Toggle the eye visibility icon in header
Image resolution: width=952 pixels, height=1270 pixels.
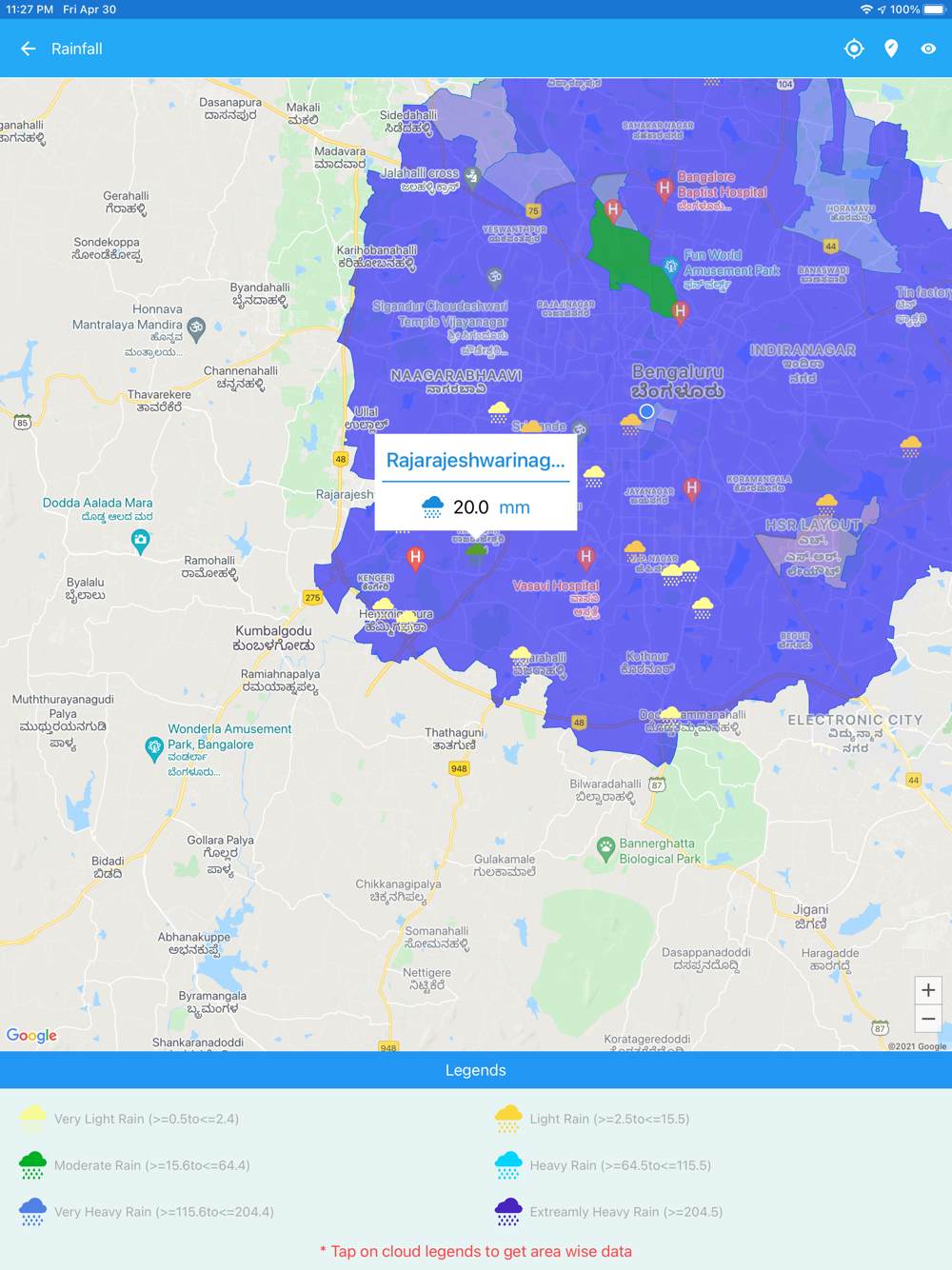928,49
